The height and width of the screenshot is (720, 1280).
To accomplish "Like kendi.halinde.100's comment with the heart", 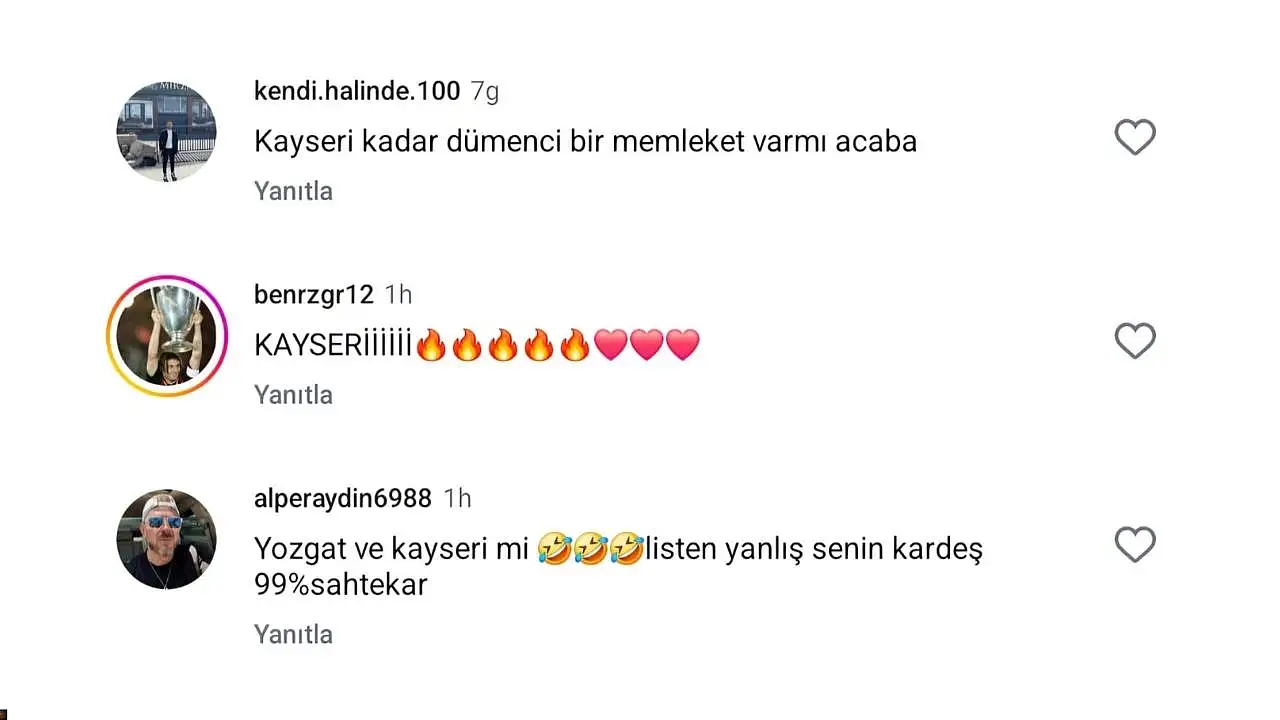I will pyautogui.click(x=1135, y=137).
